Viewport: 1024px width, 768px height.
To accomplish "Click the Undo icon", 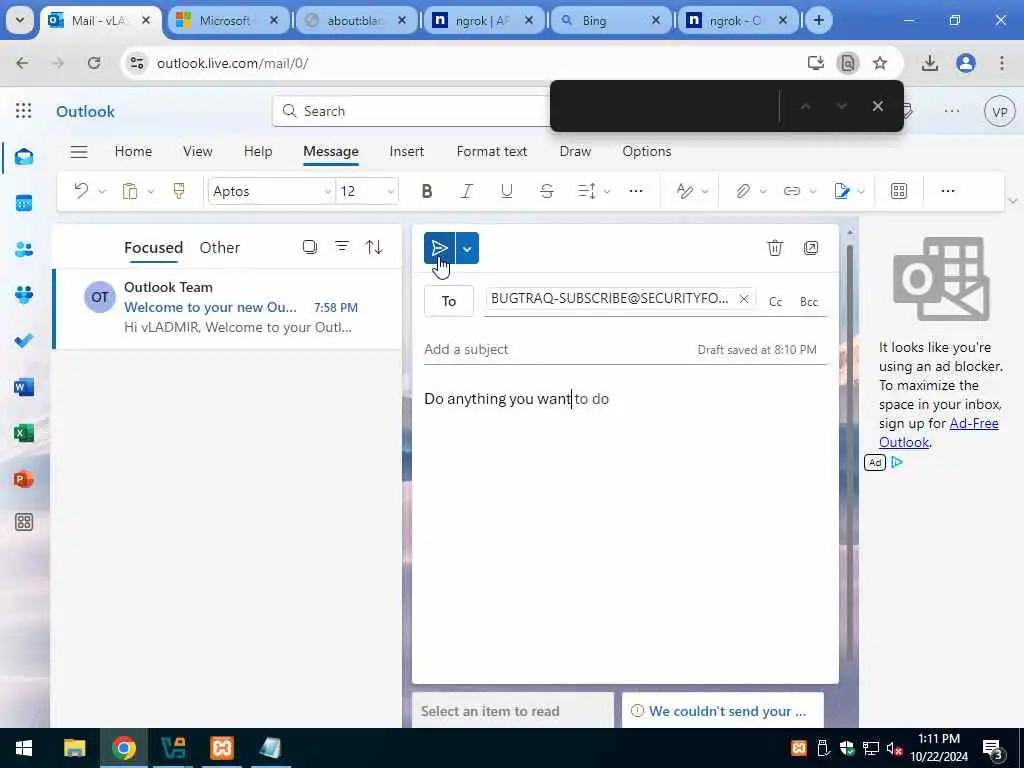I will point(81,191).
